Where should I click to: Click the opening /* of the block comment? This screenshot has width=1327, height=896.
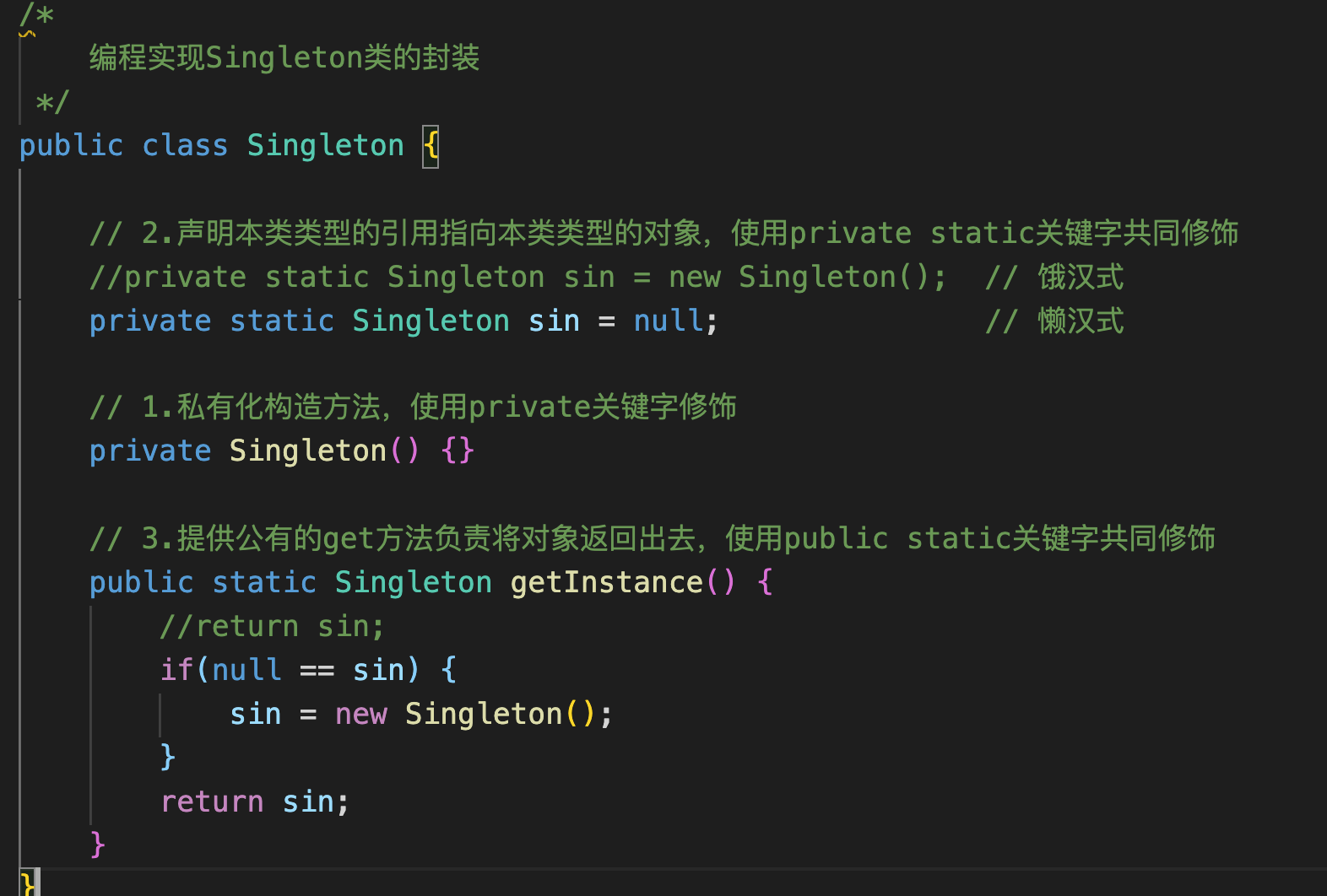36,15
